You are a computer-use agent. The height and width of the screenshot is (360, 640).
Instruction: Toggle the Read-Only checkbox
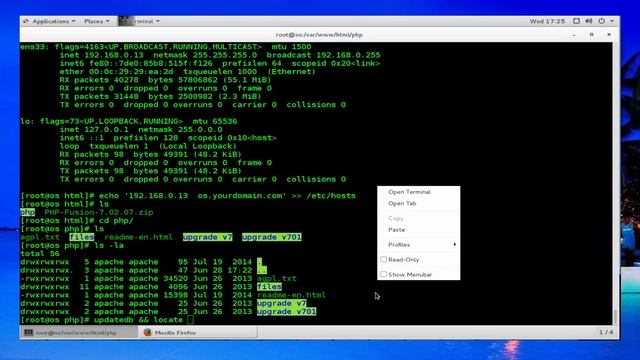coord(383,259)
